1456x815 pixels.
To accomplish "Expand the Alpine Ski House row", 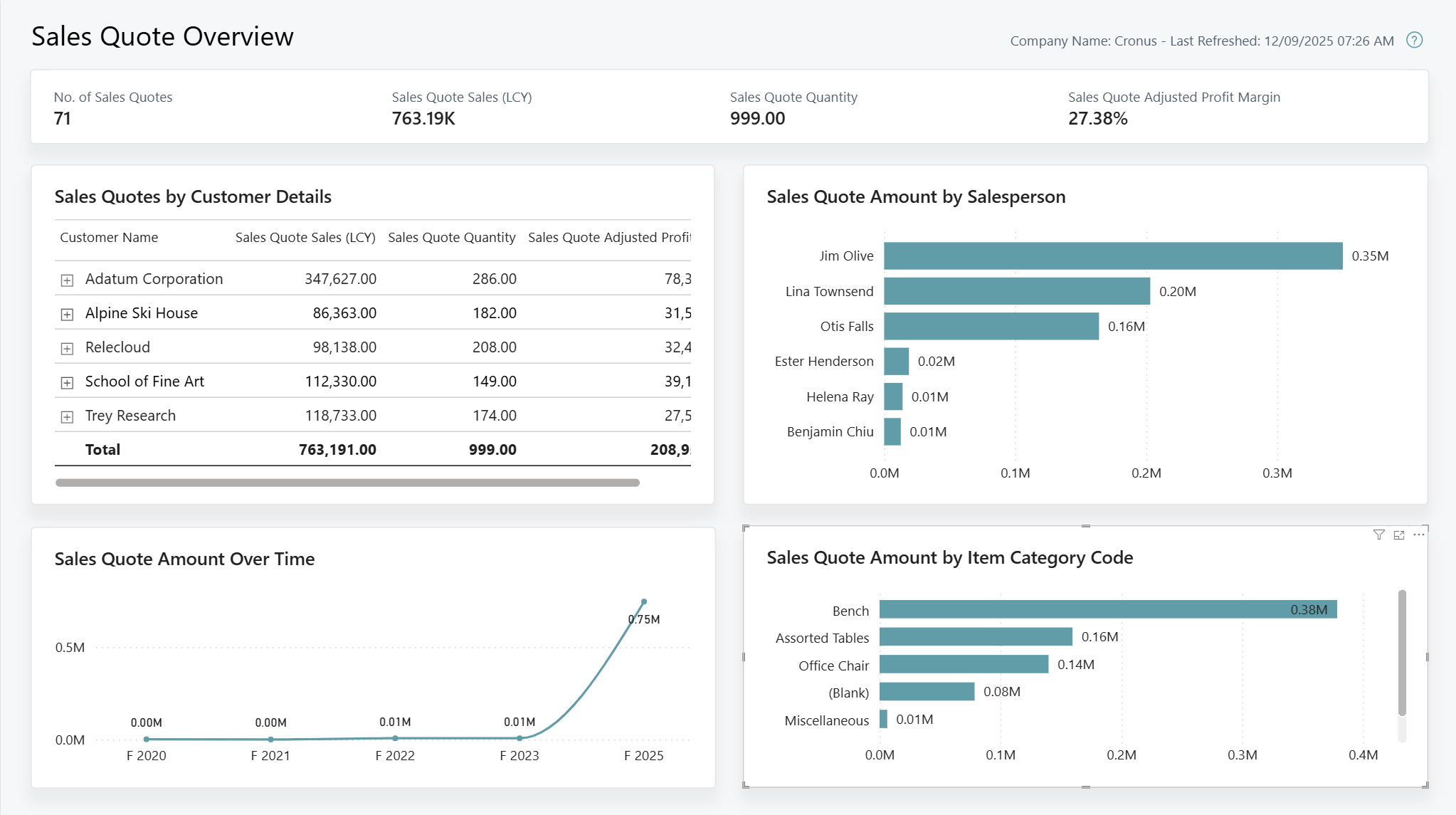I will pyautogui.click(x=67, y=314).
